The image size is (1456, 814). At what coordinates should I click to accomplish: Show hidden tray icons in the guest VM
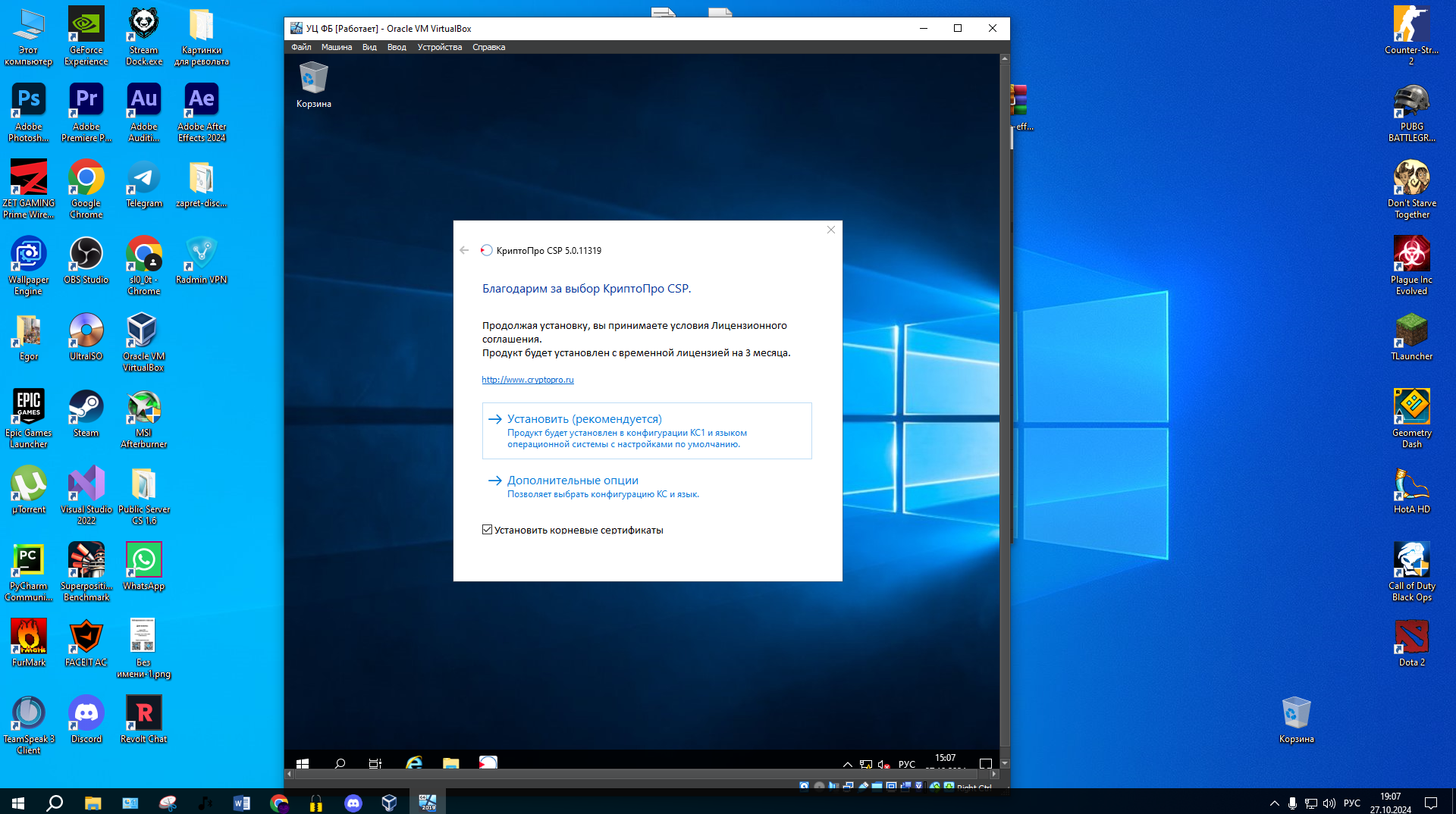(x=848, y=764)
